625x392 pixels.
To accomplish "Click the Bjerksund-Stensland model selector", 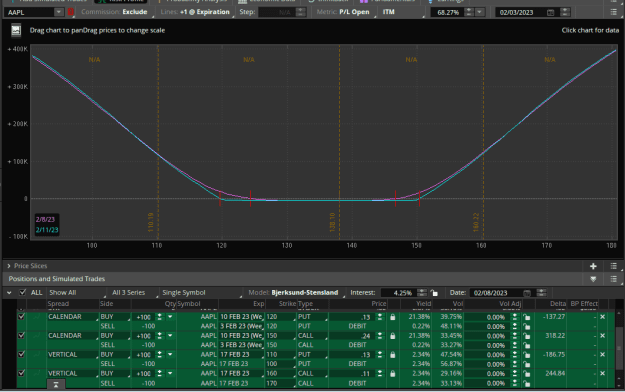I will (x=305, y=293).
